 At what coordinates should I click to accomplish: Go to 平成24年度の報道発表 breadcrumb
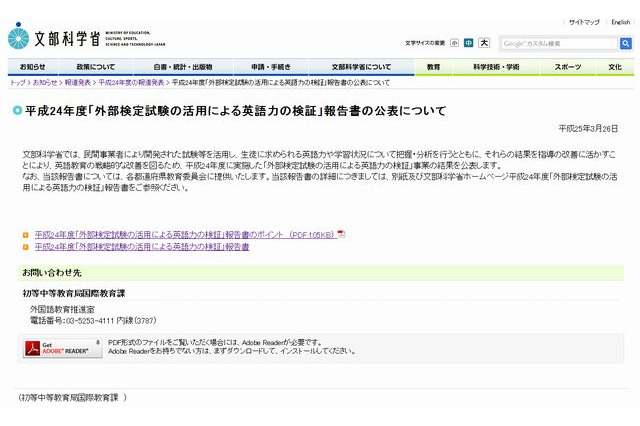(x=131, y=82)
